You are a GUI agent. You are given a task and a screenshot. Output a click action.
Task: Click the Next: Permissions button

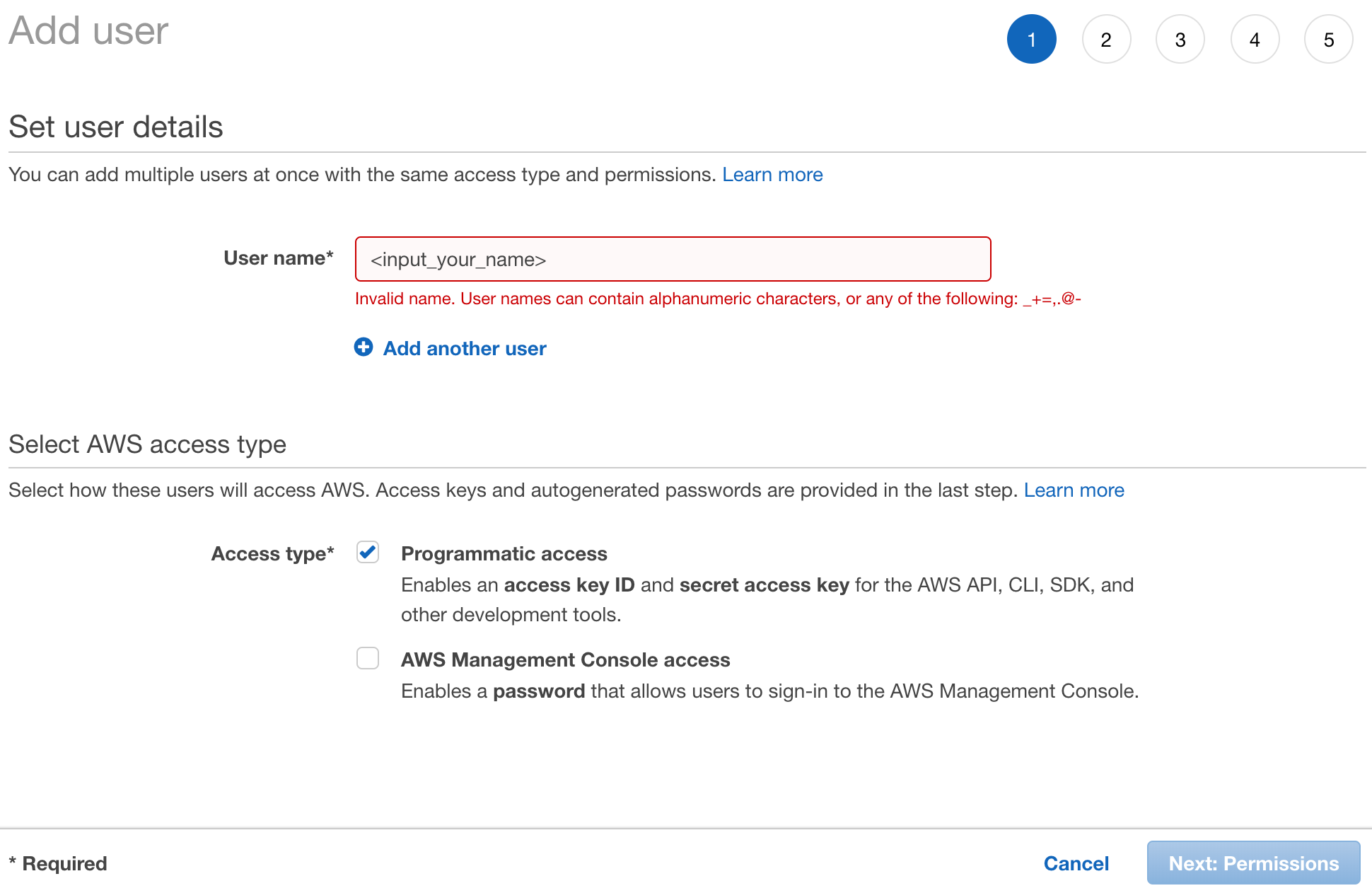point(1253,863)
